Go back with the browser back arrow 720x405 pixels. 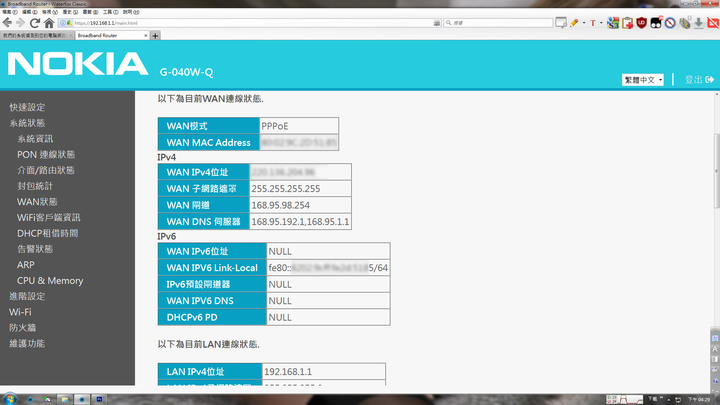tap(7, 22)
